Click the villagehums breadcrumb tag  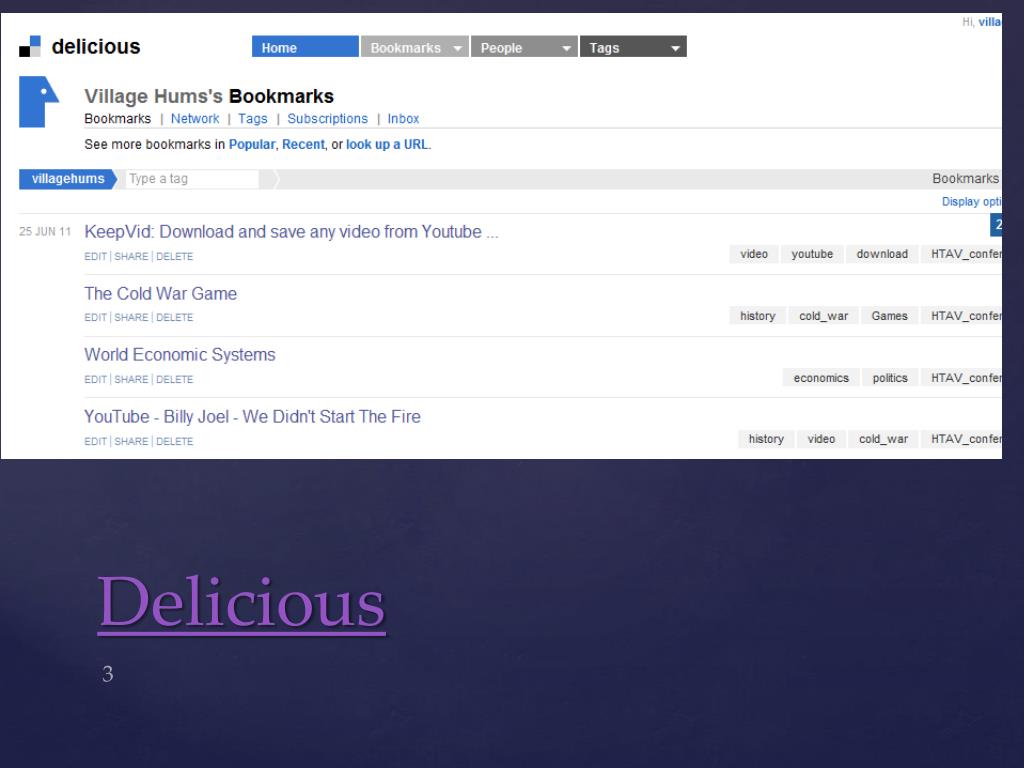[x=68, y=179]
